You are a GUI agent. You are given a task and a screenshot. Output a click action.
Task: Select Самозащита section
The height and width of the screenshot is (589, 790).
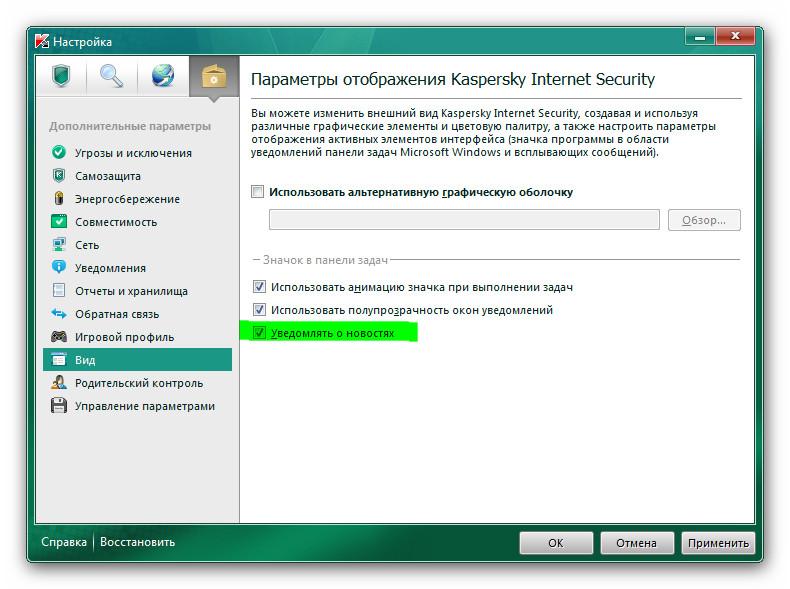[137, 175]
